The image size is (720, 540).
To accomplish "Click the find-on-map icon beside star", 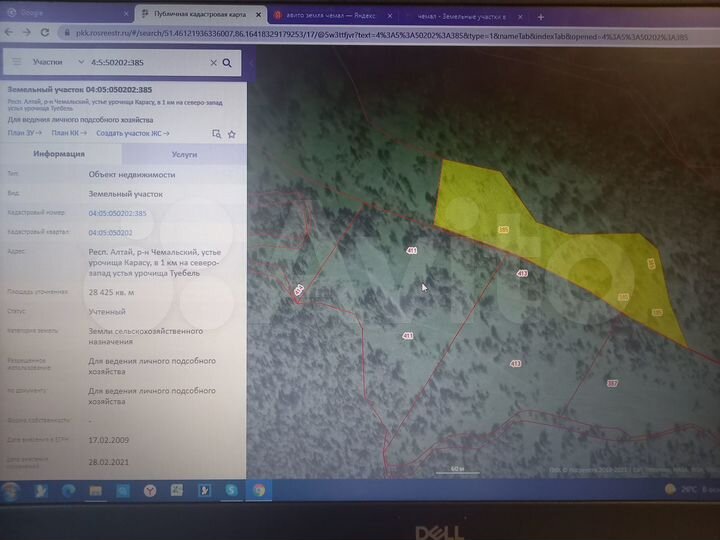I will pyautogui.click(x=217, y=133).
